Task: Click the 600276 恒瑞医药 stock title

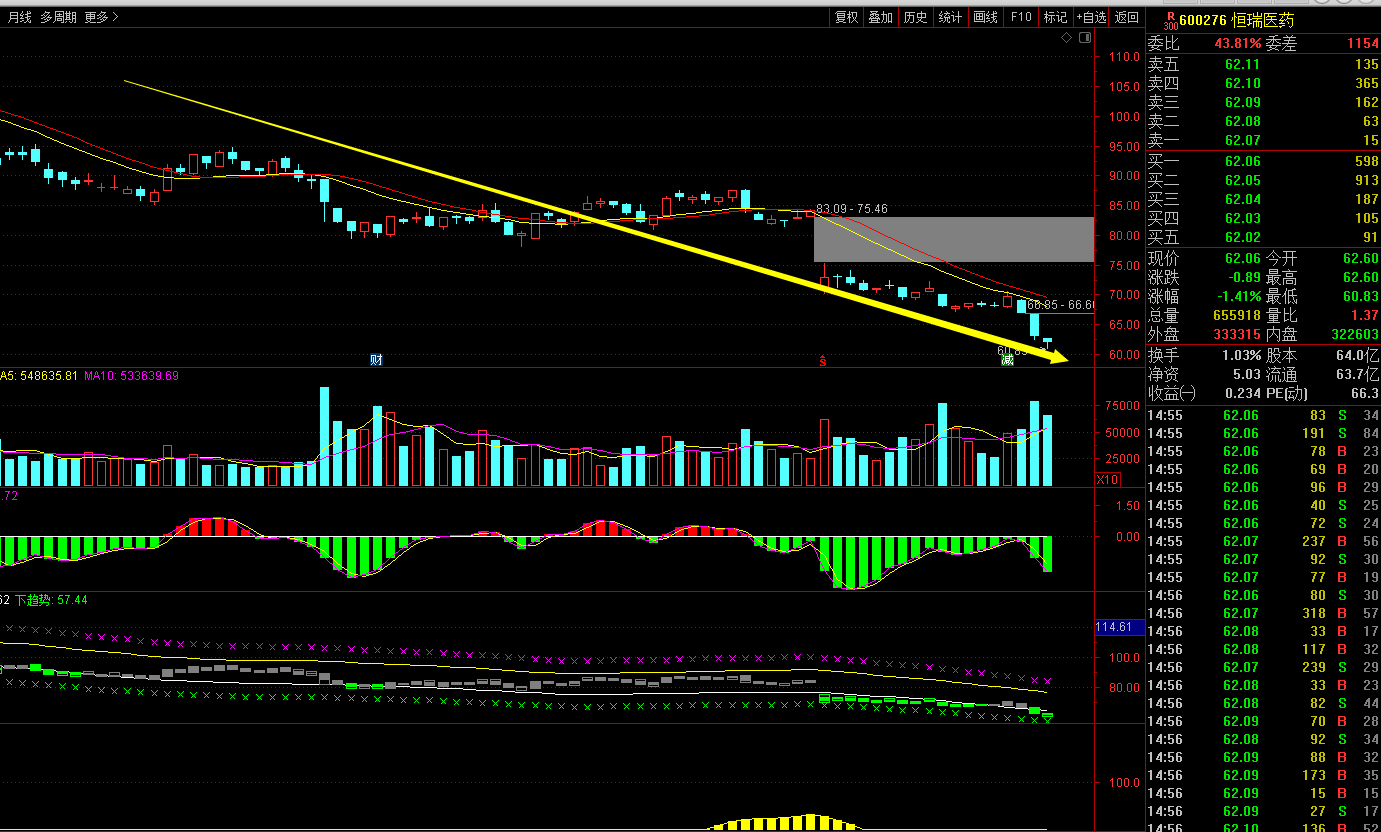Action: tap(1236, 20)
